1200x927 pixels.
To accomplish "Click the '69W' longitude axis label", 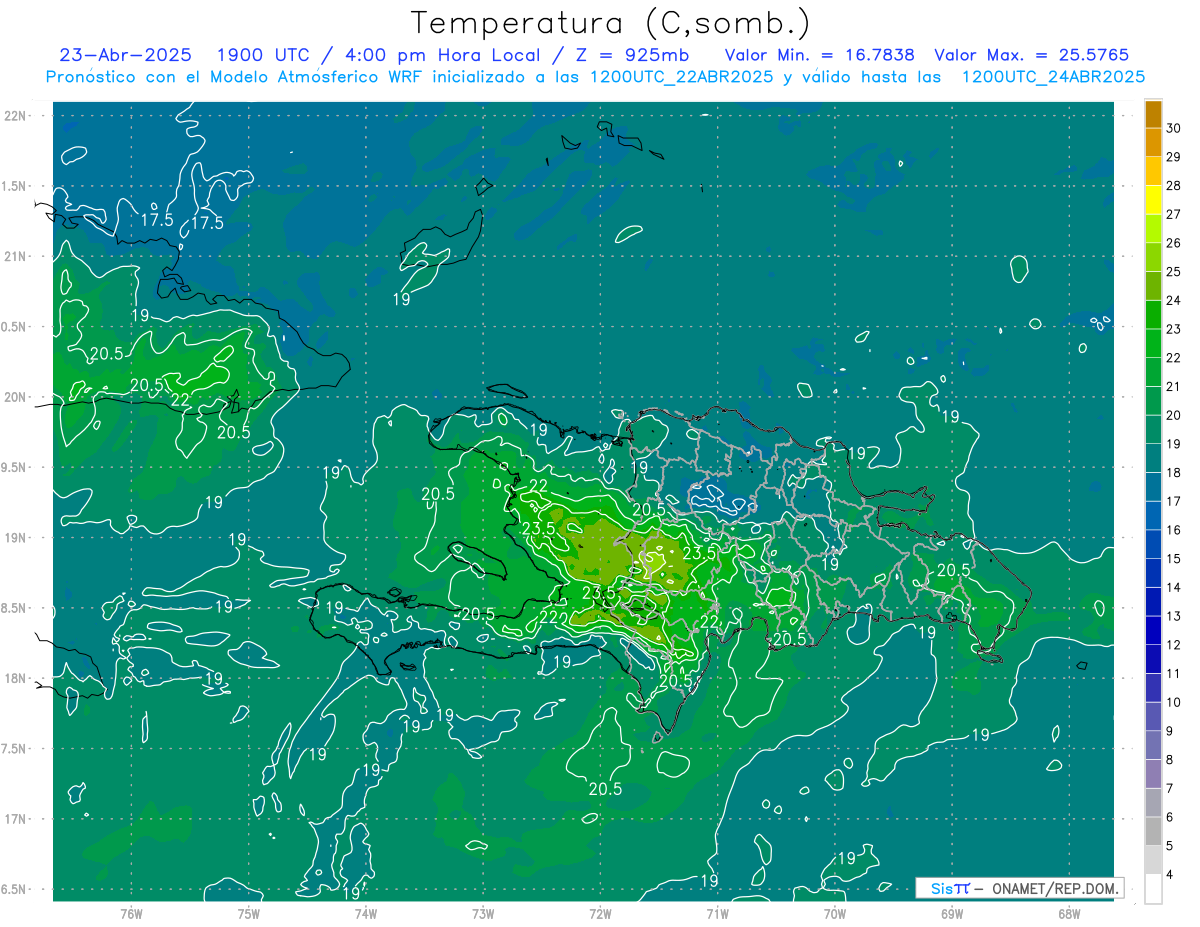I will tap(952, 913).
